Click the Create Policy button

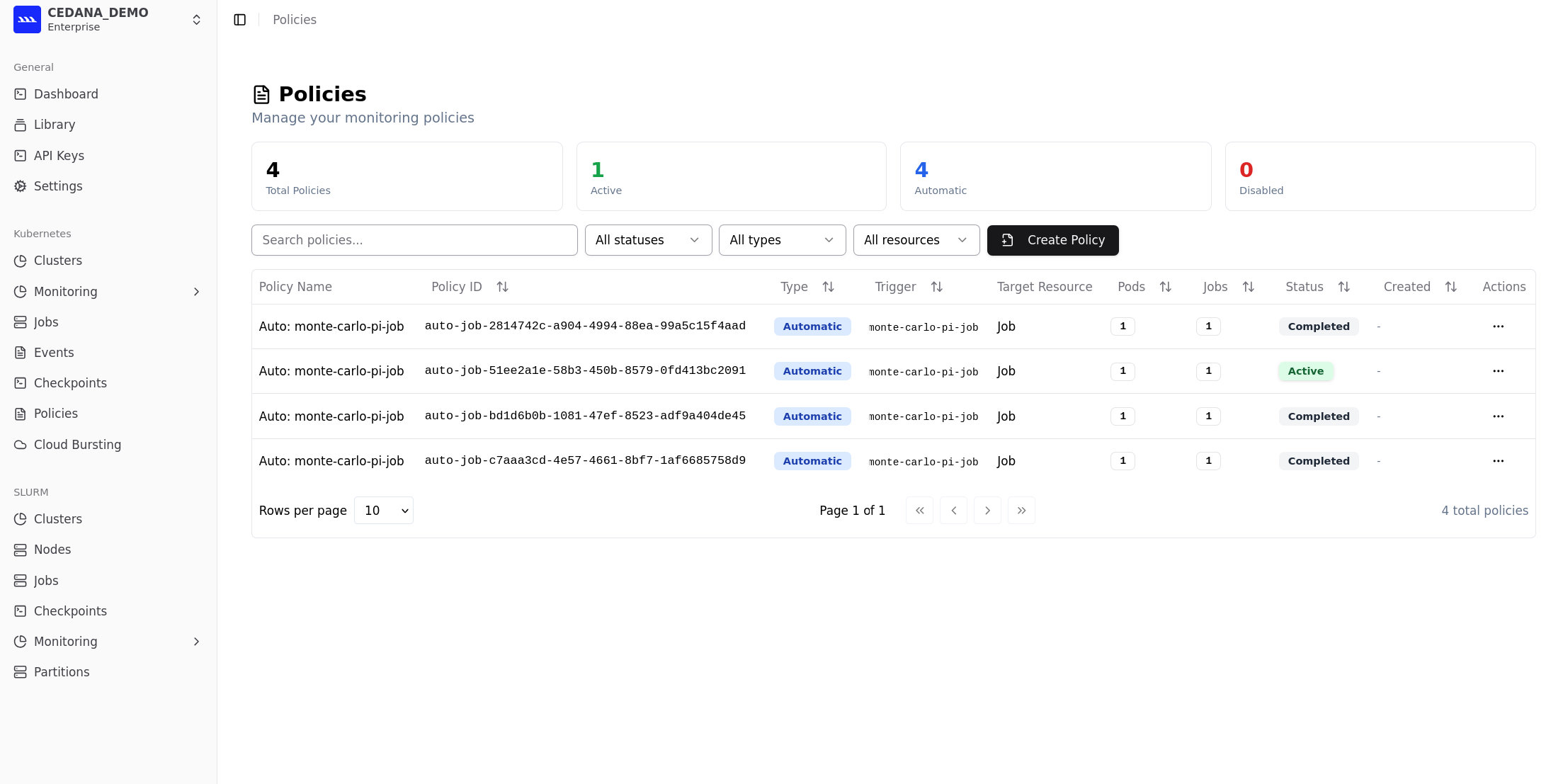tap(1052, 240)
